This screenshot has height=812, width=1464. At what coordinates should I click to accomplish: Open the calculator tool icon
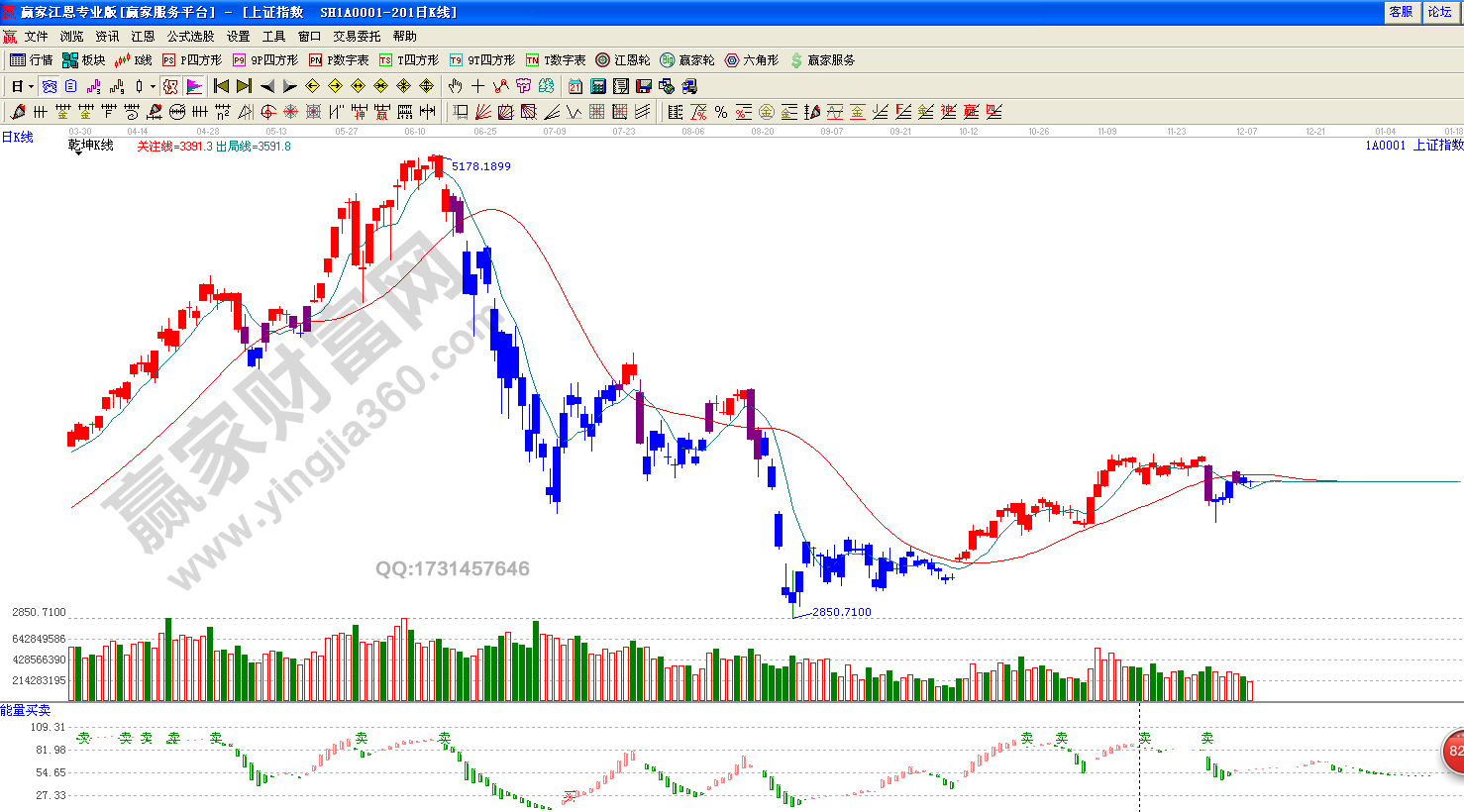coord(598,87)
